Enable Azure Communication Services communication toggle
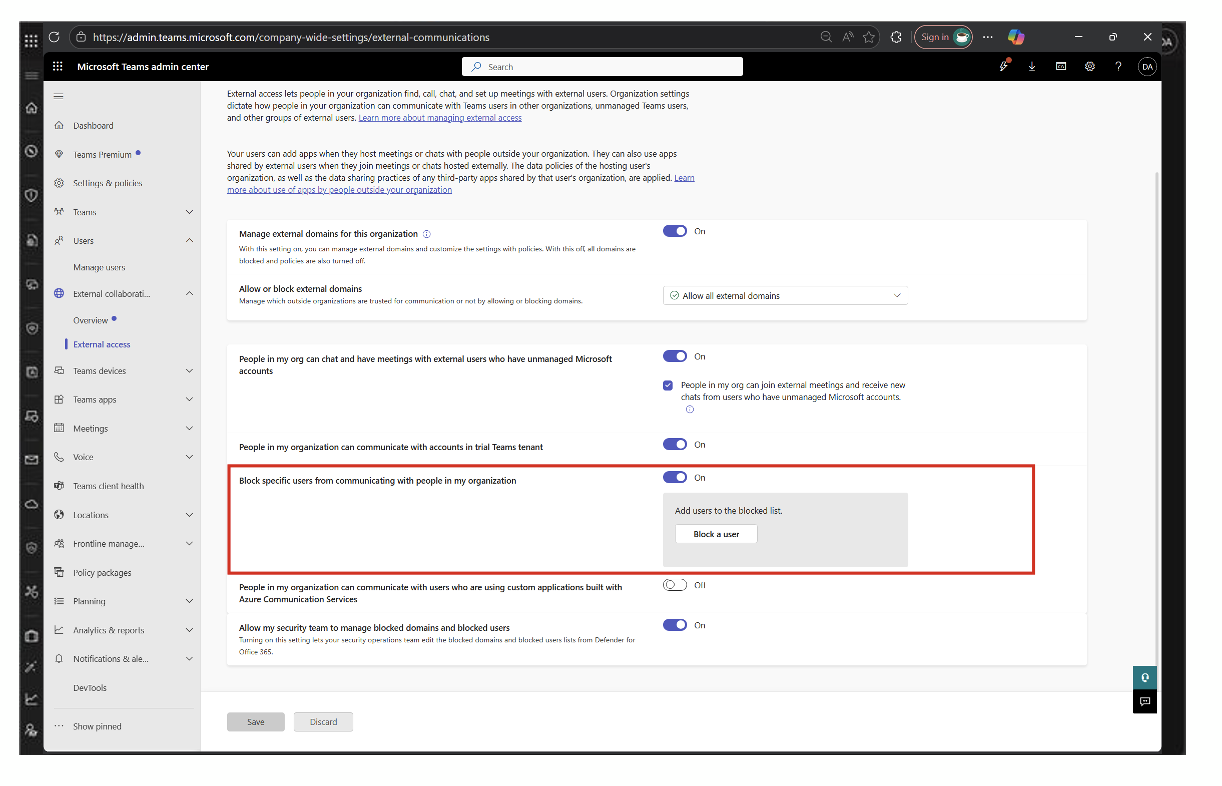 (675, 585)
